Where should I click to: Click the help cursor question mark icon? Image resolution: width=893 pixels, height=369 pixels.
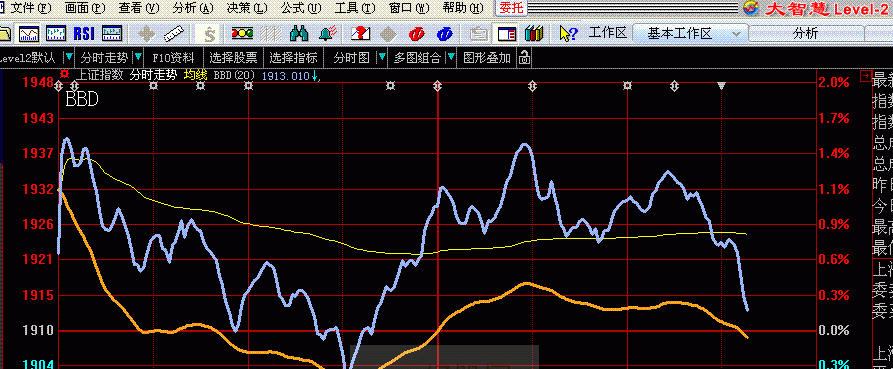pos(568,34)
